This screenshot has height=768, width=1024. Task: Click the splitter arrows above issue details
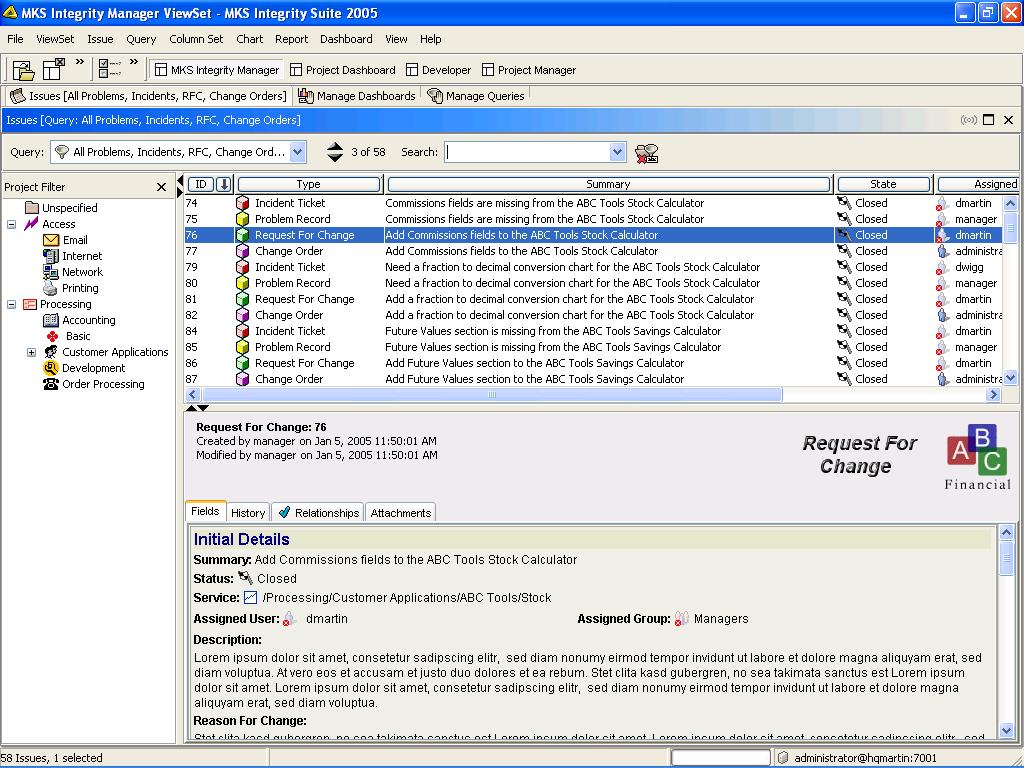[x=197, y=408]
